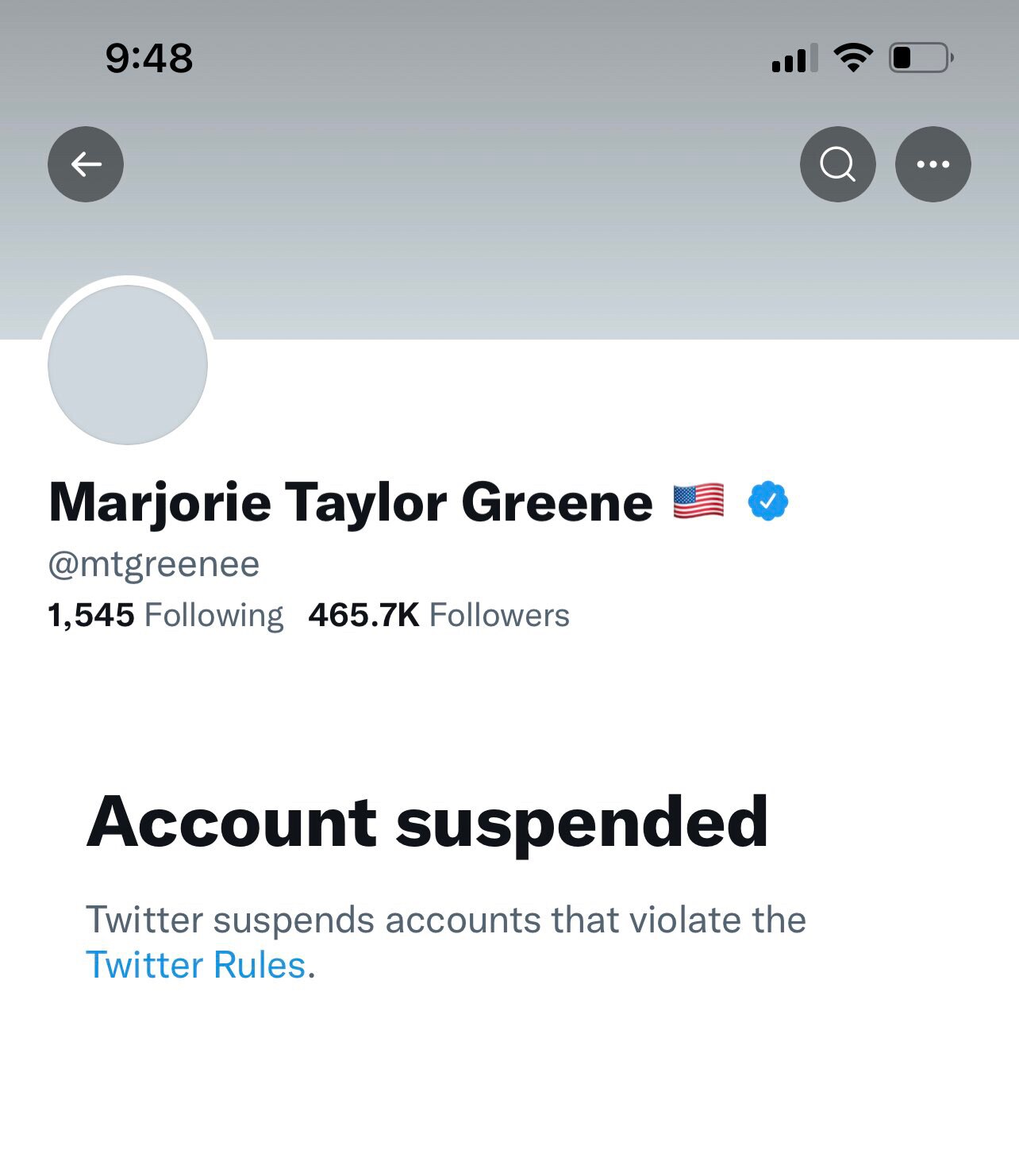This screenshot has height=1176, width=1019.
Task: View the 1,545 Following list
Action: [165, 615]
